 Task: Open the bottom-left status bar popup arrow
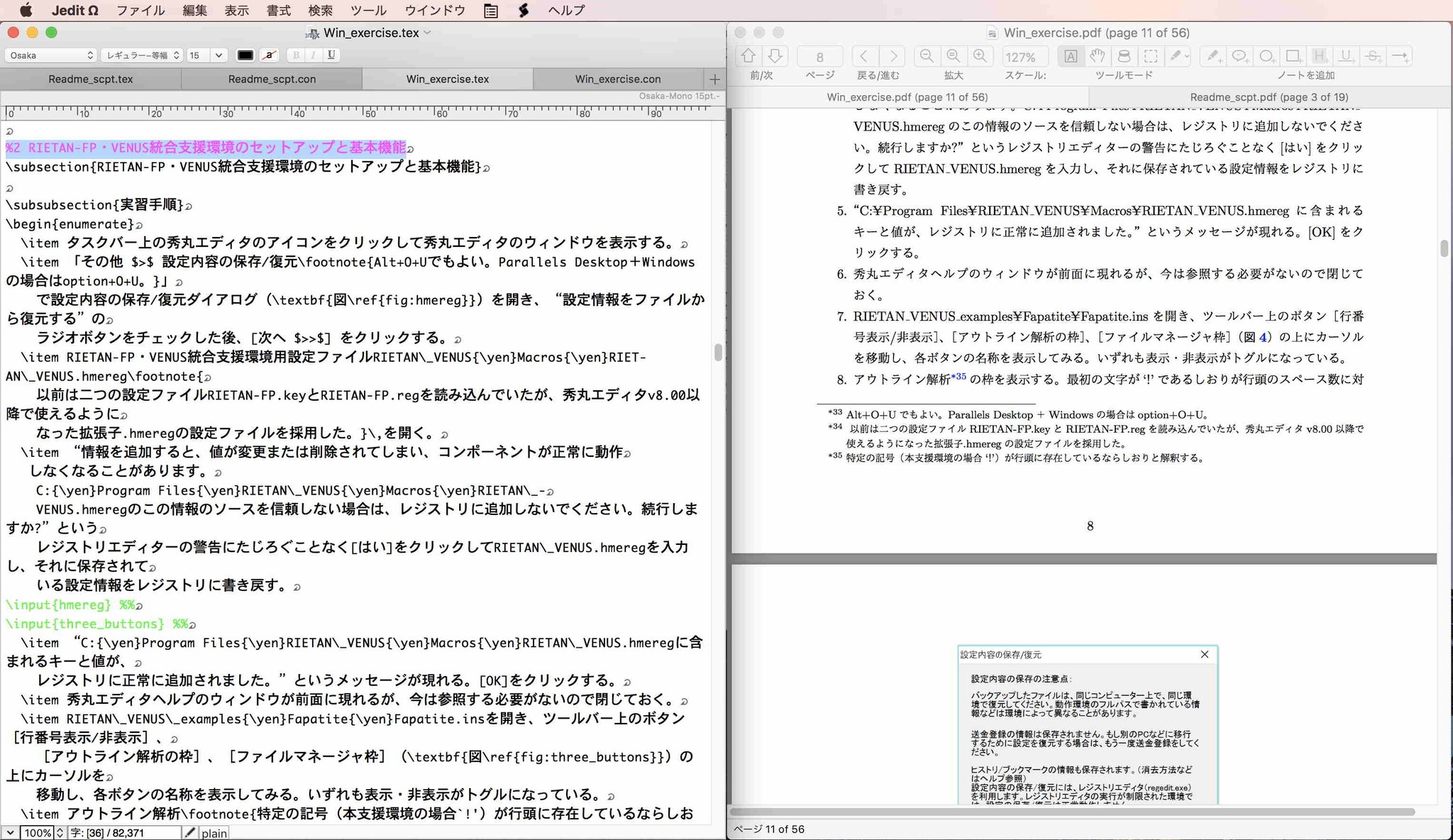coord(10,832)
